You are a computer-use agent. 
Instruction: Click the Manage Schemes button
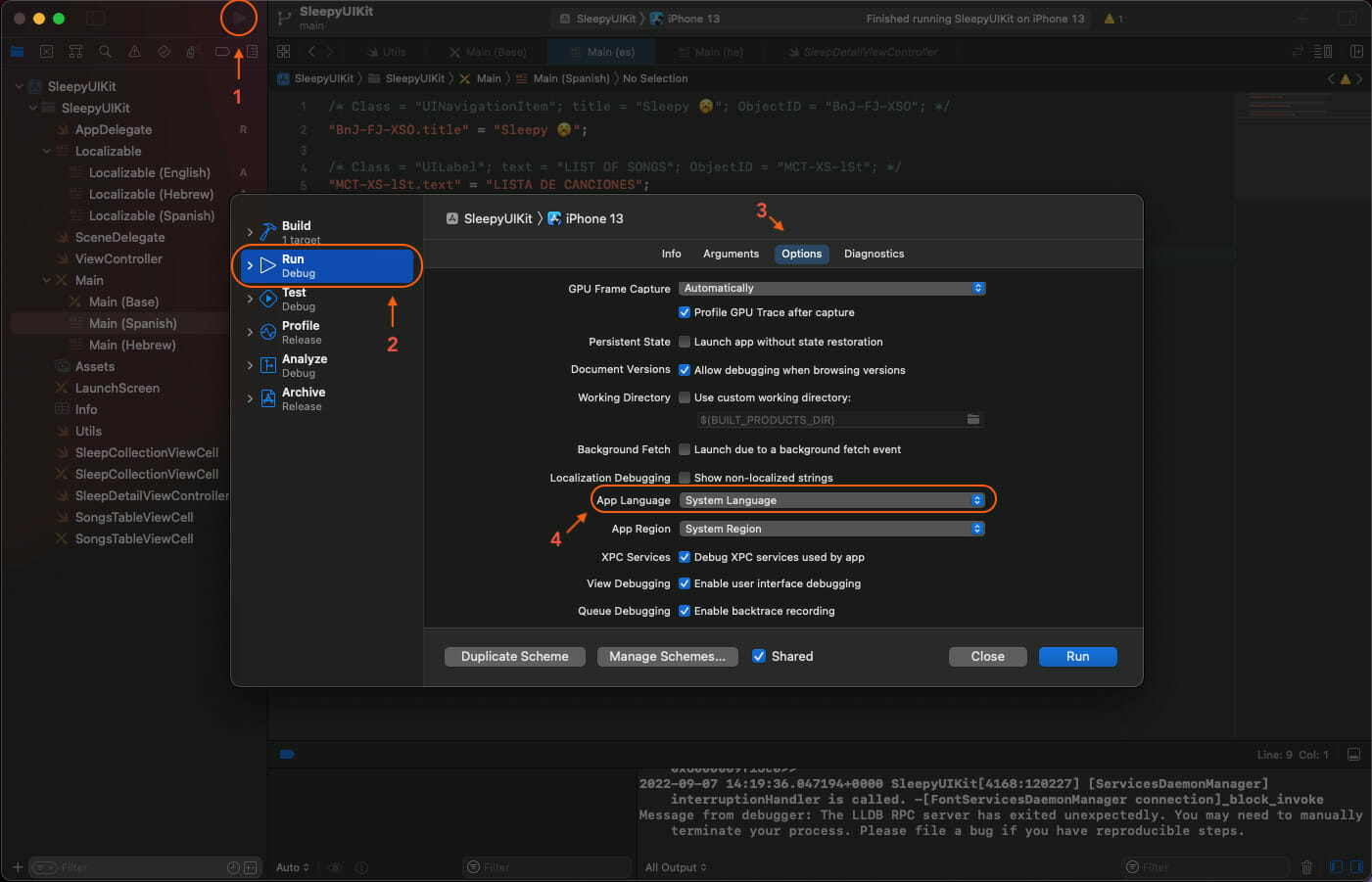(x=667, y=657)
